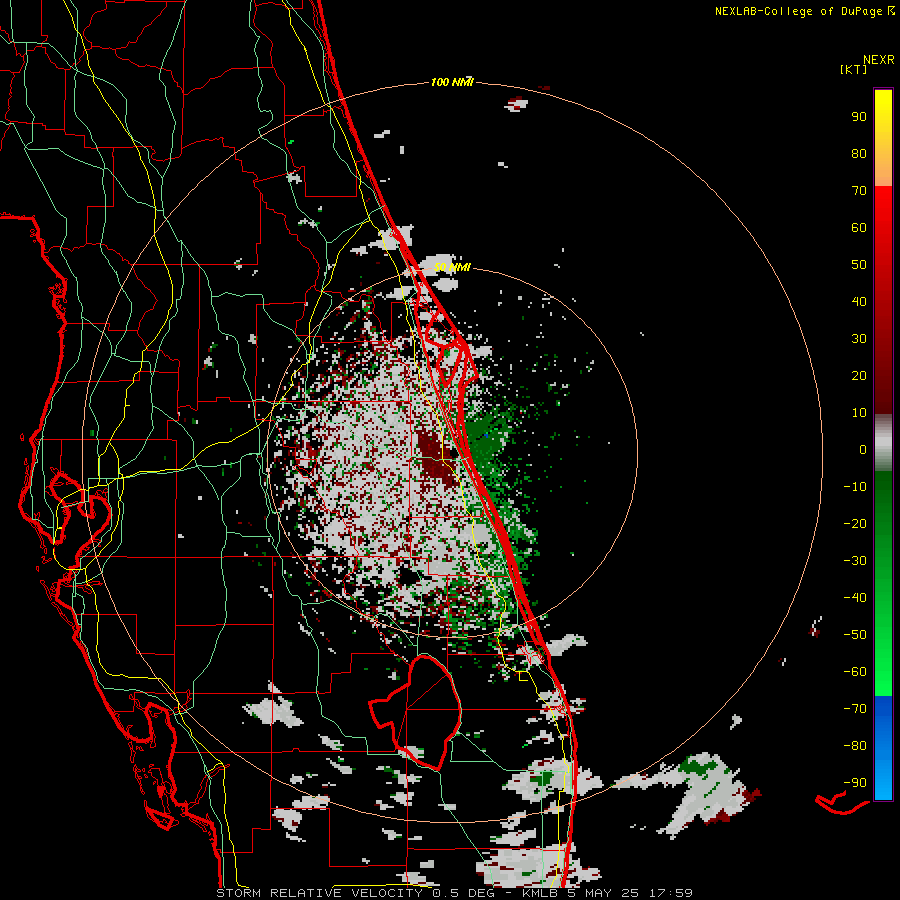Click the 50 value on the color scale
The width and height of the screenshot is (900, 900).
click(859, 265)
